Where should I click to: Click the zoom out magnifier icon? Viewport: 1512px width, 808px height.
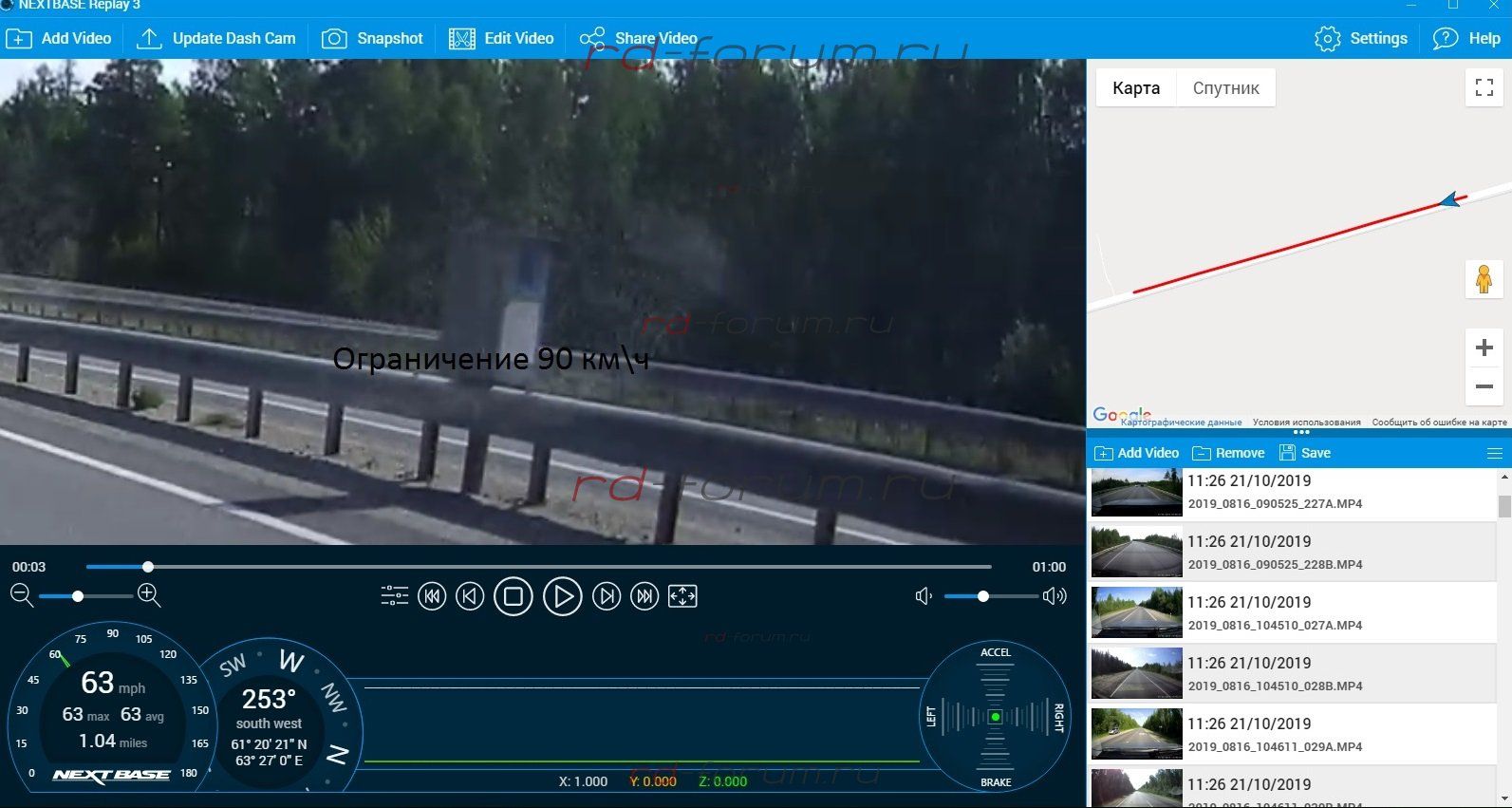(22, 595)
